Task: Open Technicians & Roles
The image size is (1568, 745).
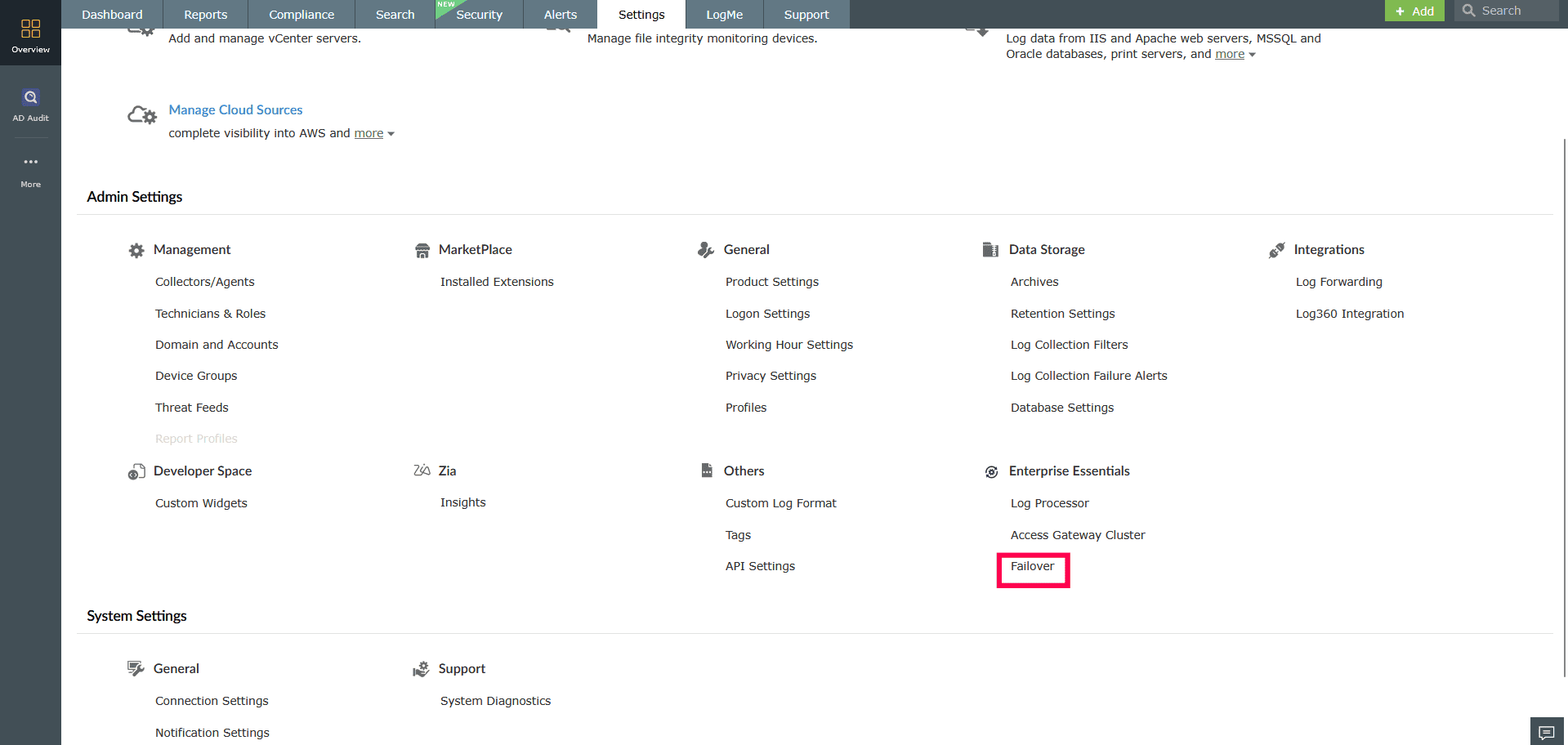Action: (x=210, y=314)
